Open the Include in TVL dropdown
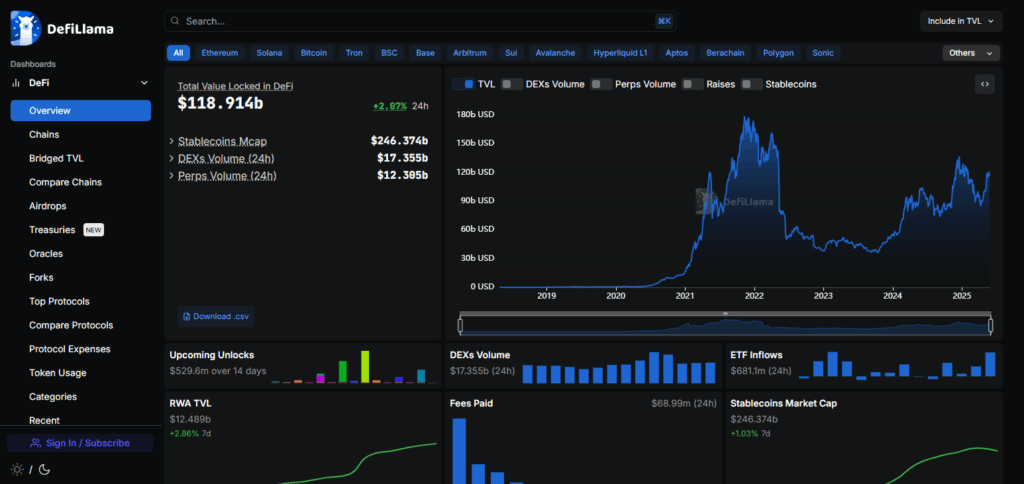1024x484 pixels. (960, 21)
